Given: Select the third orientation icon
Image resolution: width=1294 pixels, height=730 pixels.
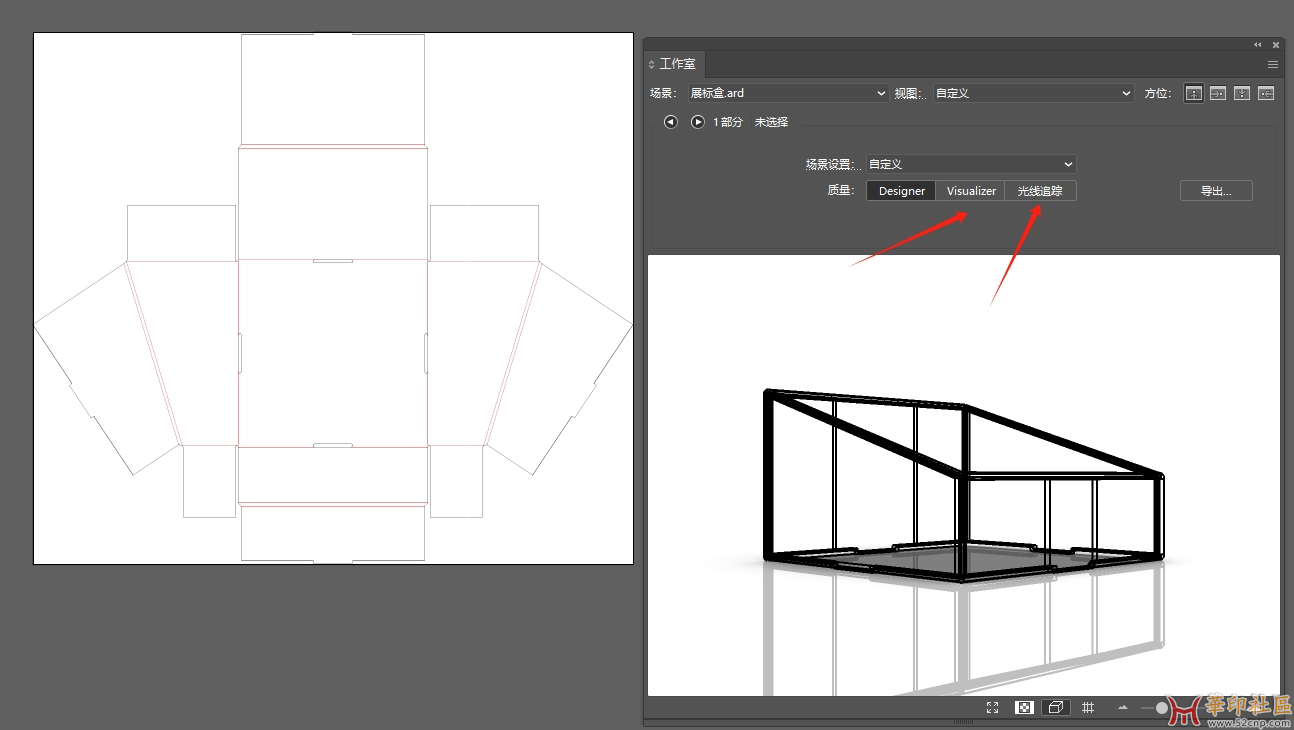Looking at the screenshot, I should 1241,93.
